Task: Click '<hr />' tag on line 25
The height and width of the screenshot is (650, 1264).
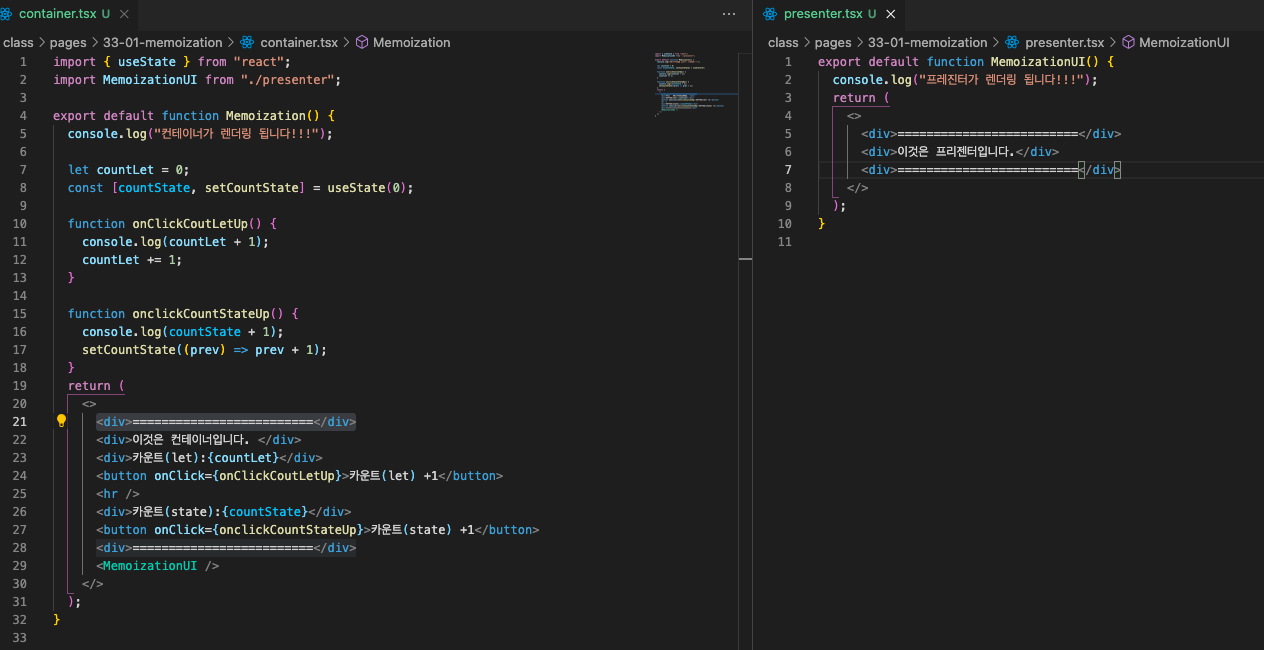Action: coord(118,493)
